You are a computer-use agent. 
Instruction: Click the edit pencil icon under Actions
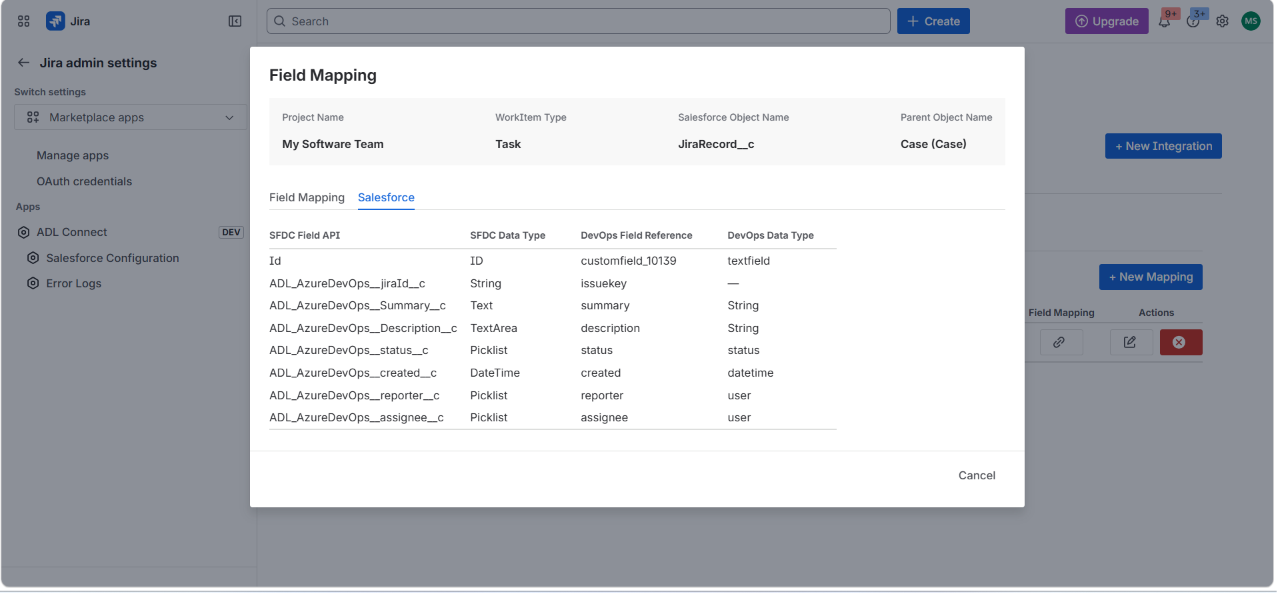pyautogui.click(x=1130, y=342)
